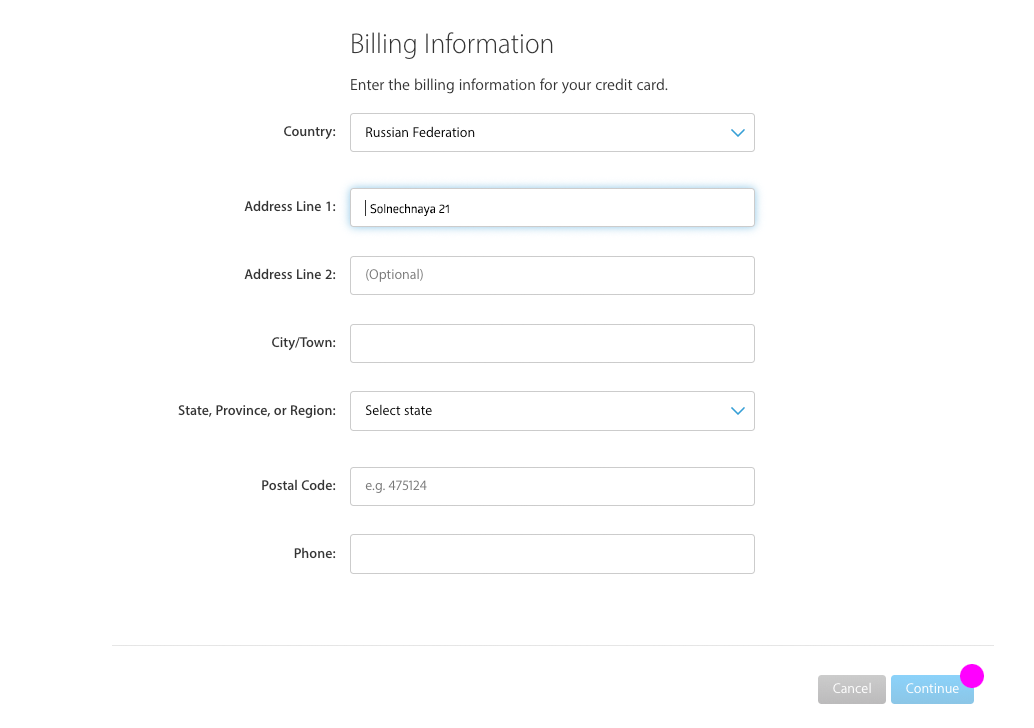Click into the City/Town text box
The width and height of the screenshot is (1034, 728).
[552, 343]
